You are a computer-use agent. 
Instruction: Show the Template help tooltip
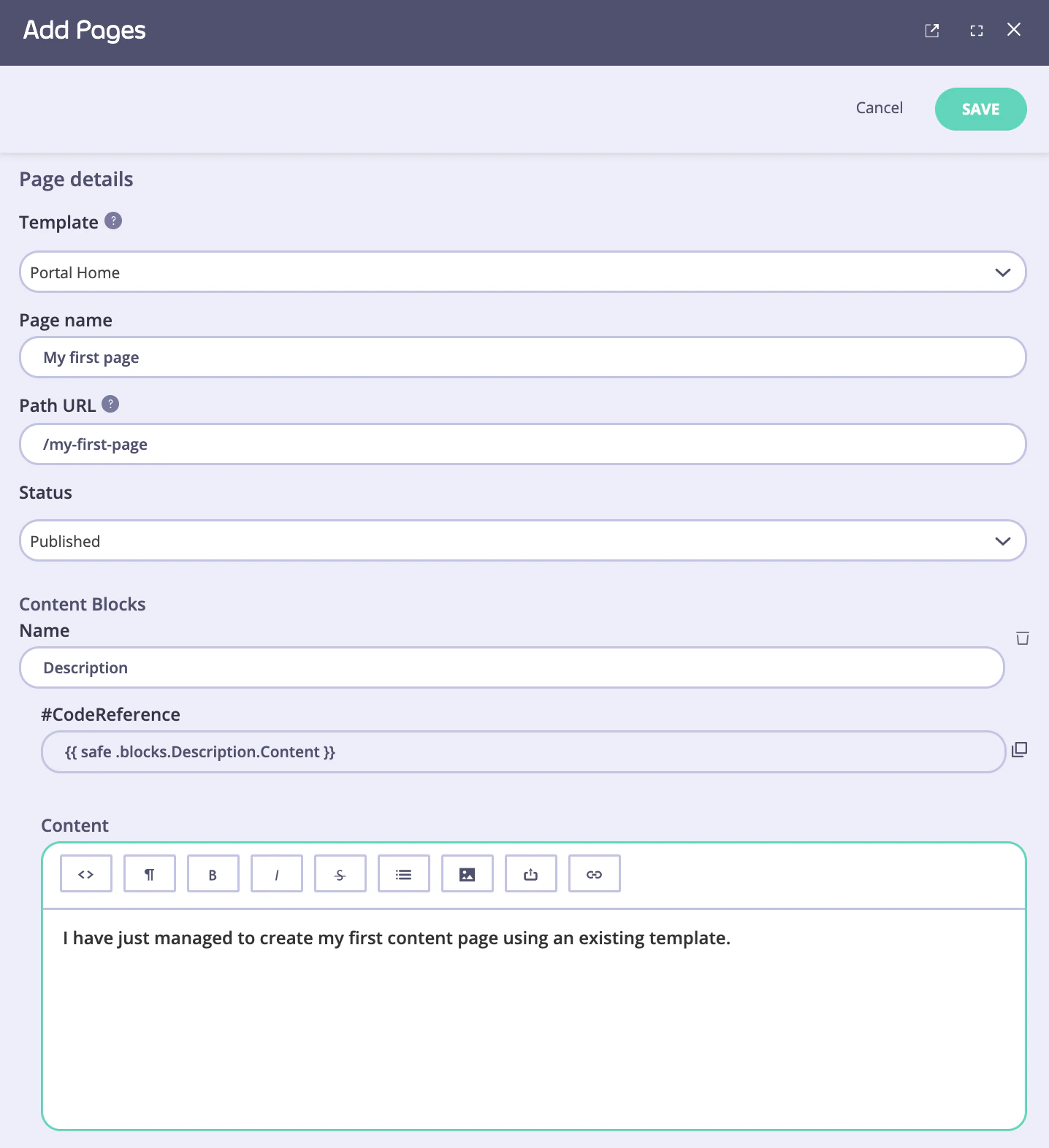point(113,221)
